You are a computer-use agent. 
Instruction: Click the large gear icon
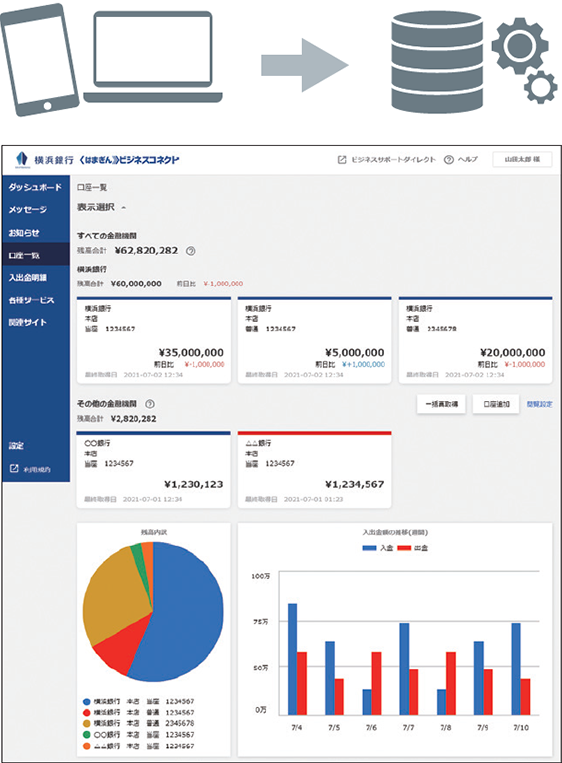[x=520, y=46]
